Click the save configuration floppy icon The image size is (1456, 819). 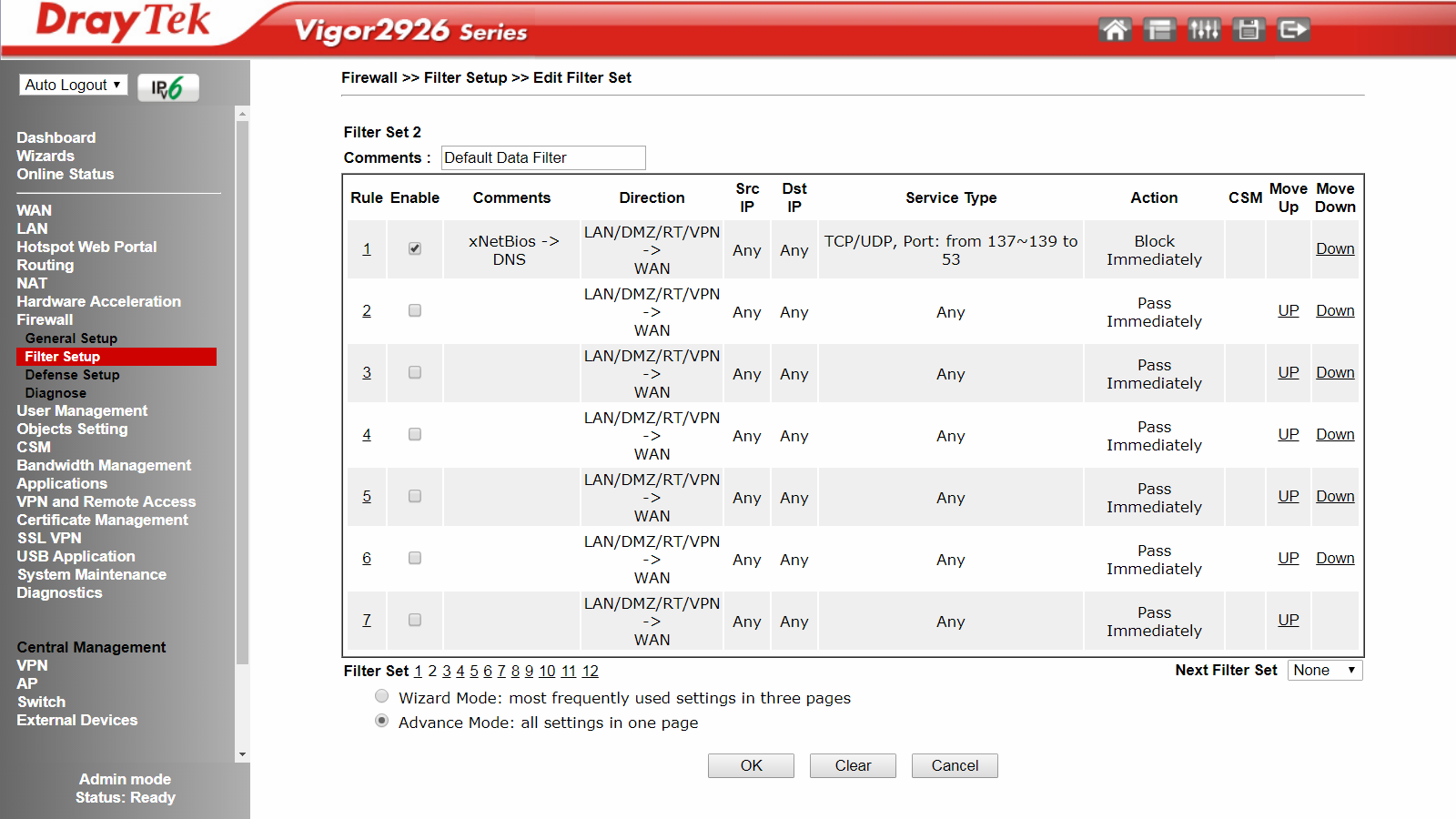point(1249,30)
